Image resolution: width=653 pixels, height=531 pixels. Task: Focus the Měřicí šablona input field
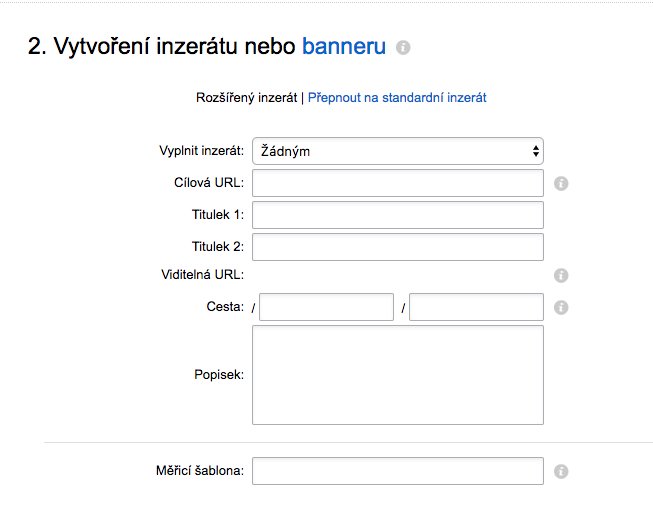pyautogui.click(x=398, y=471)
